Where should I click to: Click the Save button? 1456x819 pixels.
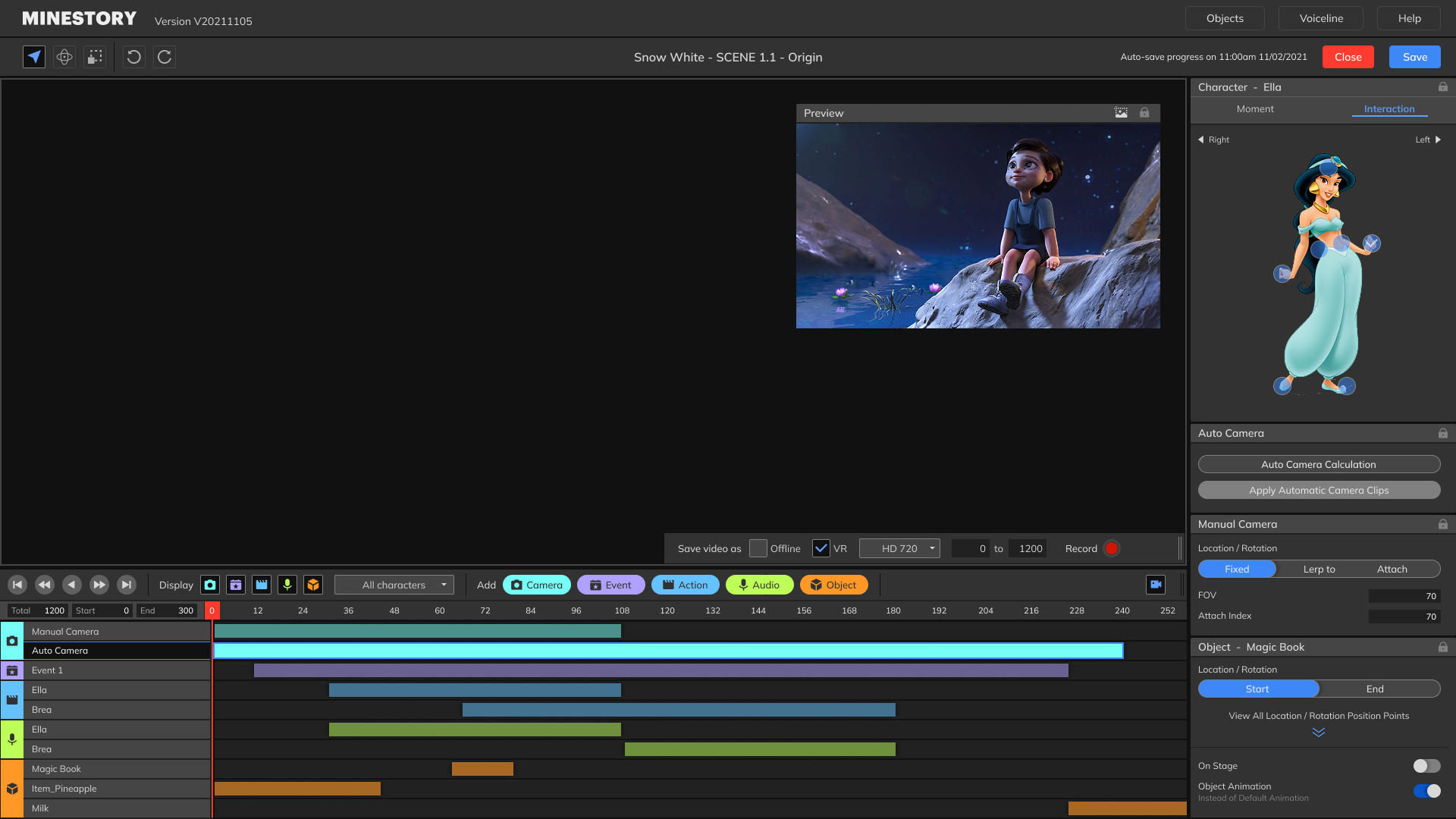point(1415,57)
